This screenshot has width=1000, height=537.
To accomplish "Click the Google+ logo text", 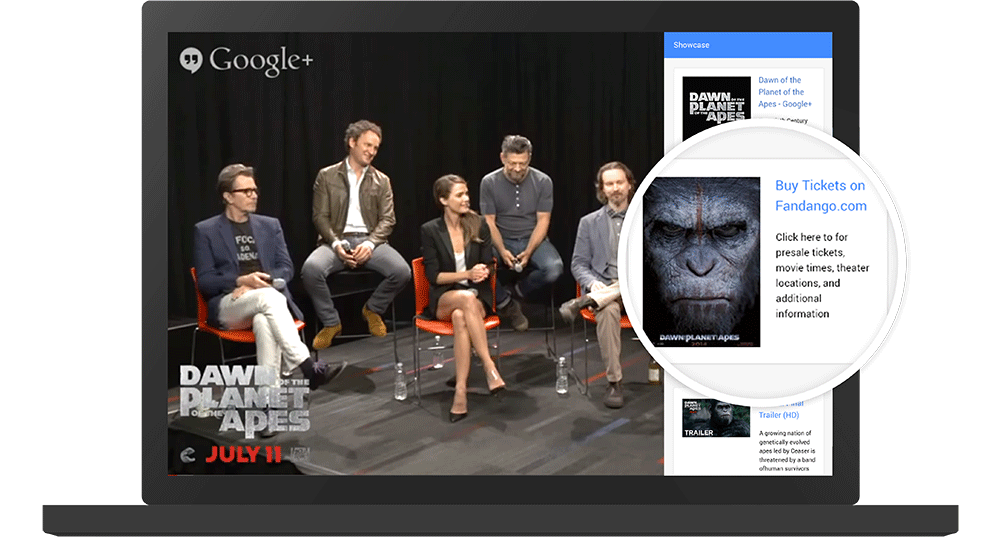I will (x=261, y=61).
